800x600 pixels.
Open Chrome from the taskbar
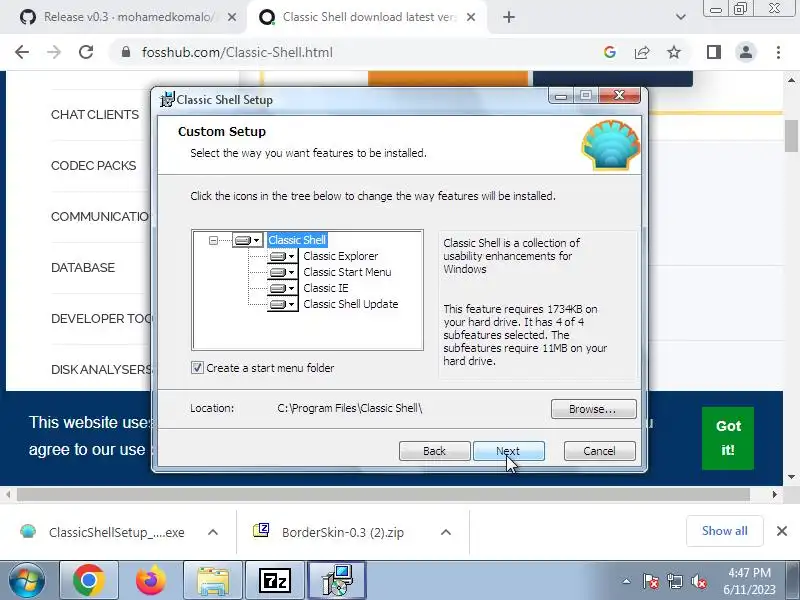[89, 581]
